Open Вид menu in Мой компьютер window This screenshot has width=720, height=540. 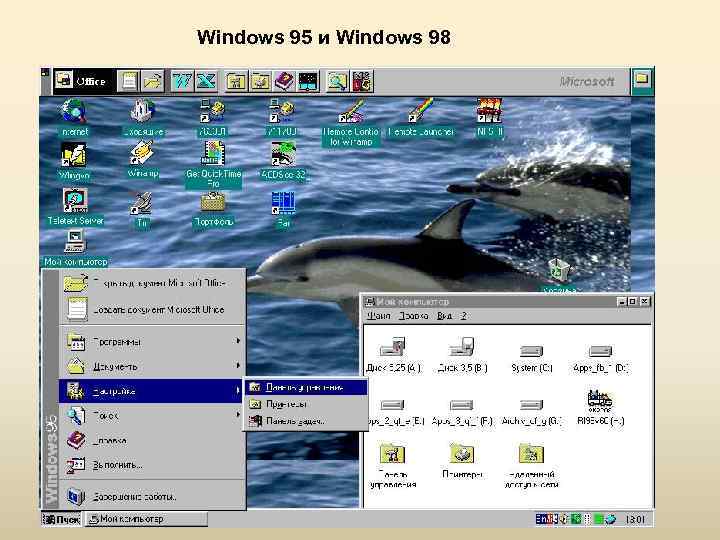(x=444, y=316)
